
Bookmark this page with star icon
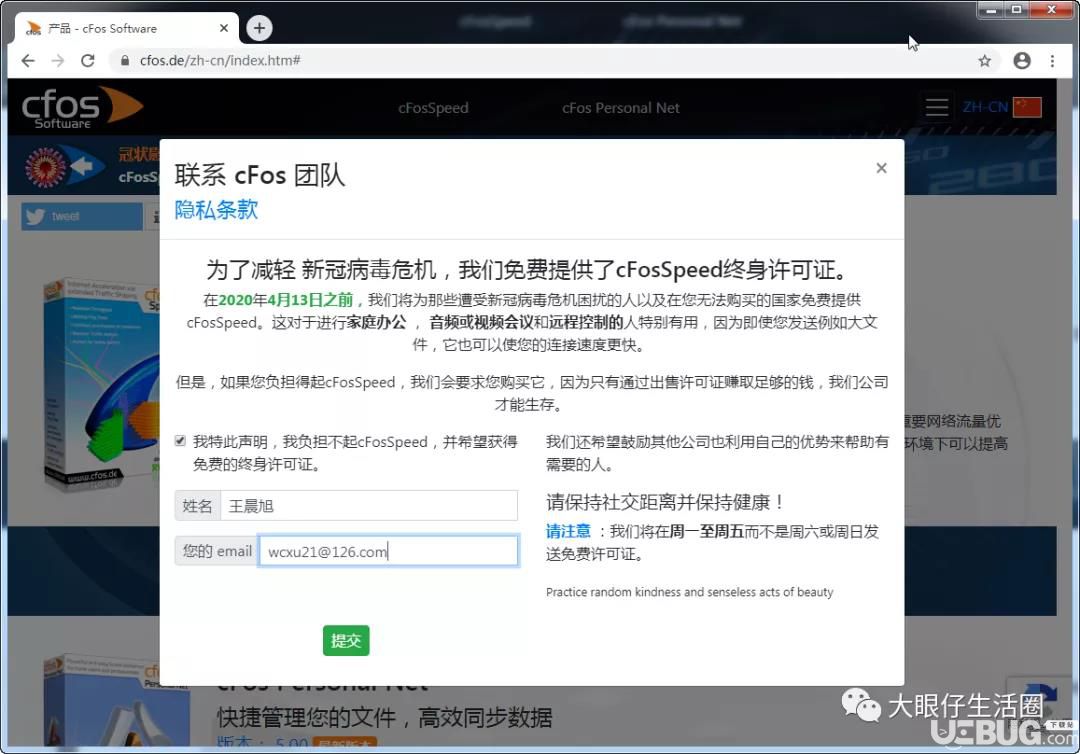pyautogui.click(x=985, y=61)
